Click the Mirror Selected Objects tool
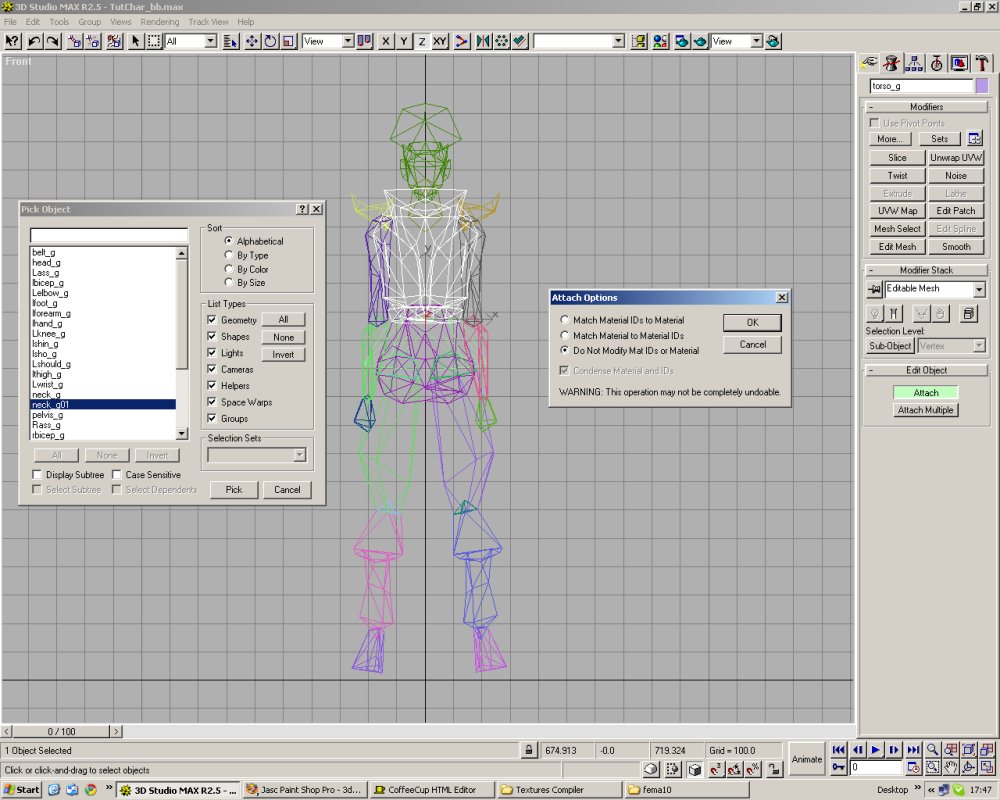This screenshot has height=800, width=1000. [483, 41]
